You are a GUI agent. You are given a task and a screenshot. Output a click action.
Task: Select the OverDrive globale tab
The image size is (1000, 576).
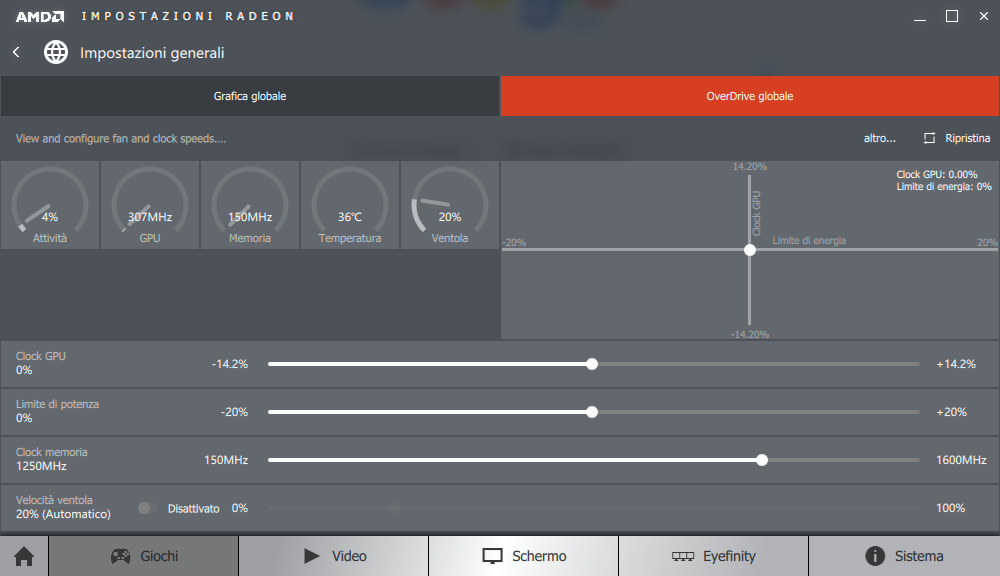point(750,96)
